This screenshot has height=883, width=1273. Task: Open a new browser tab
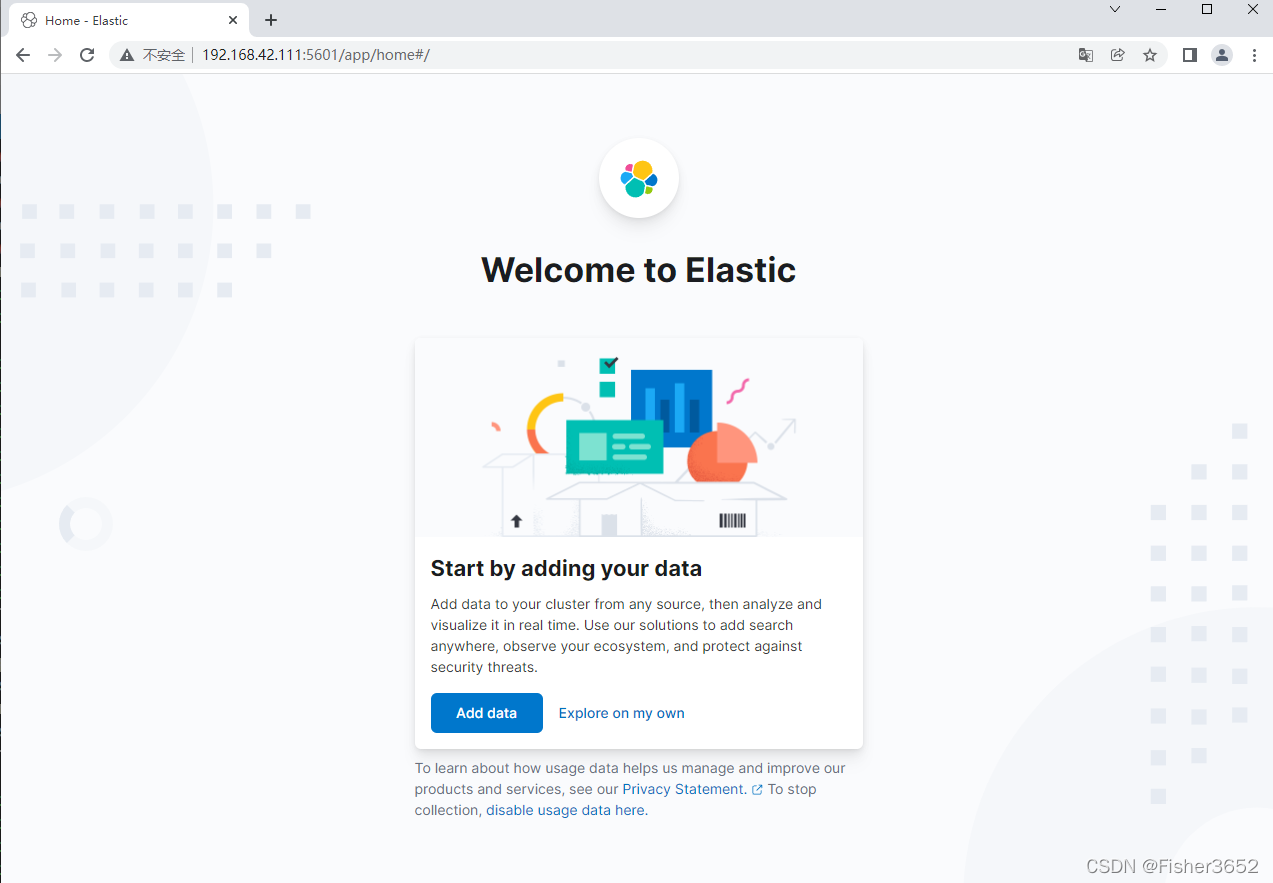(271, 20)
